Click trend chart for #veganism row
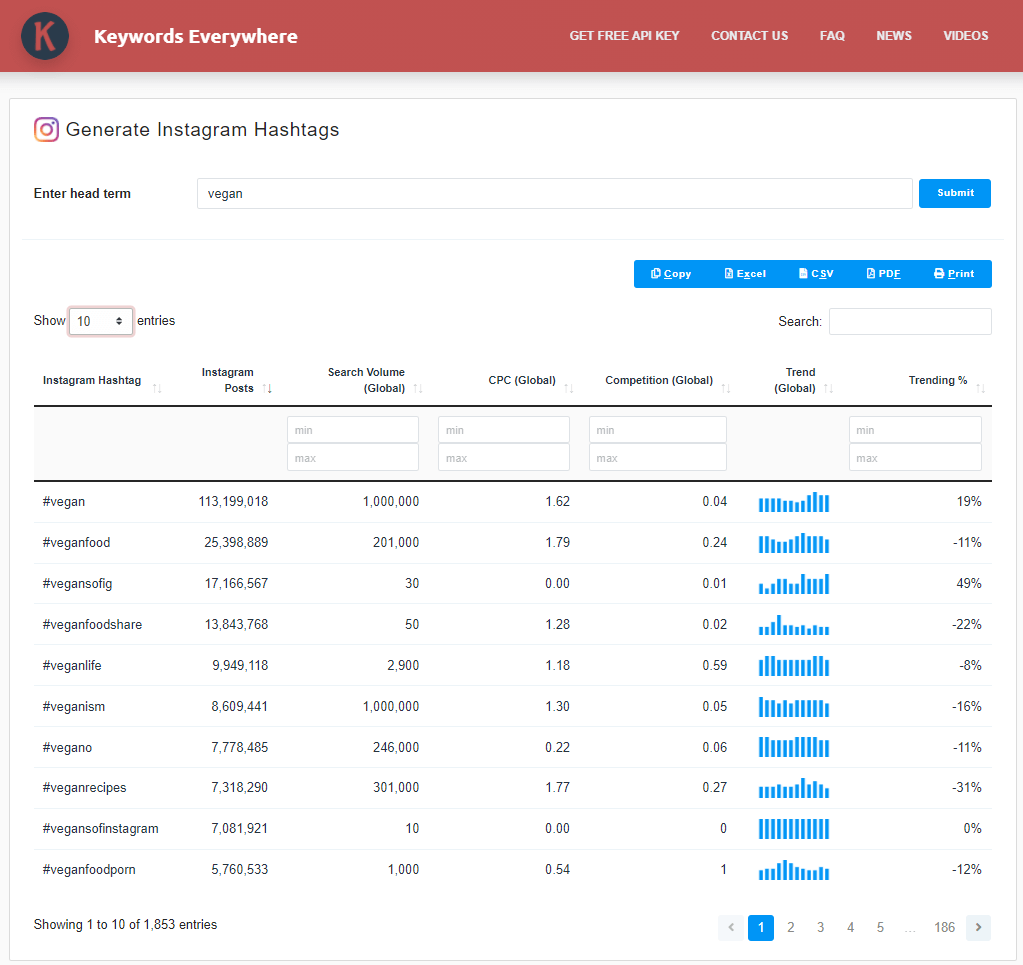Screen dimensions: 1023x965 pyautogui.click(x=794, y=707)
